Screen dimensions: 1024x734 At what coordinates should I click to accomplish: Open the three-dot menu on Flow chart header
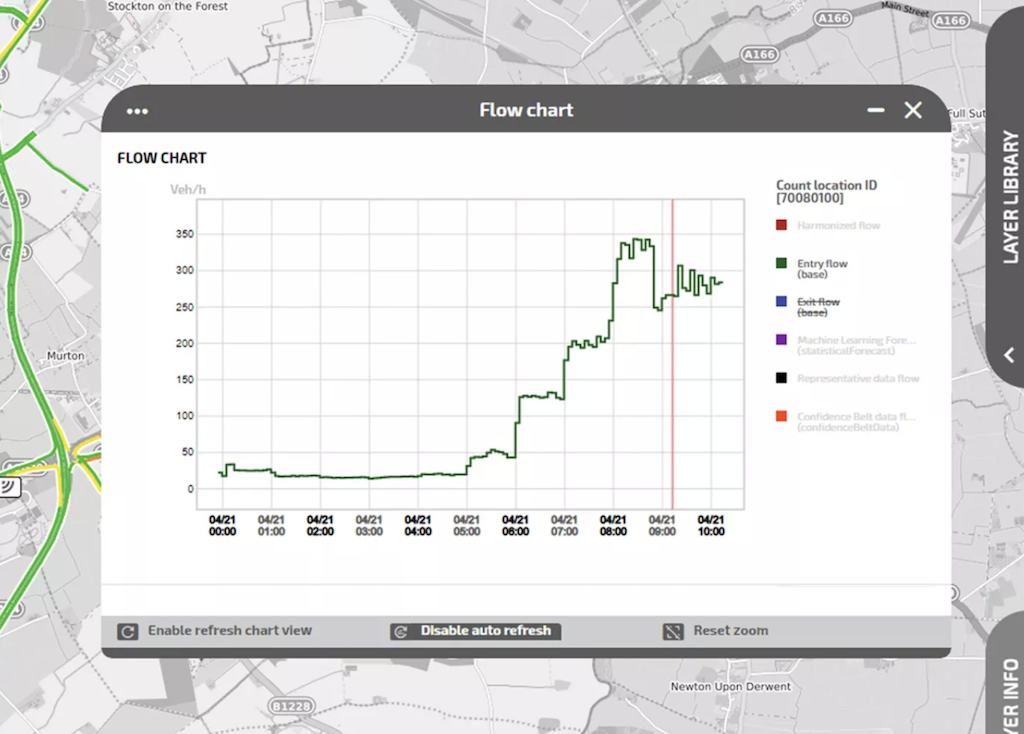click(x=136, y=111)
